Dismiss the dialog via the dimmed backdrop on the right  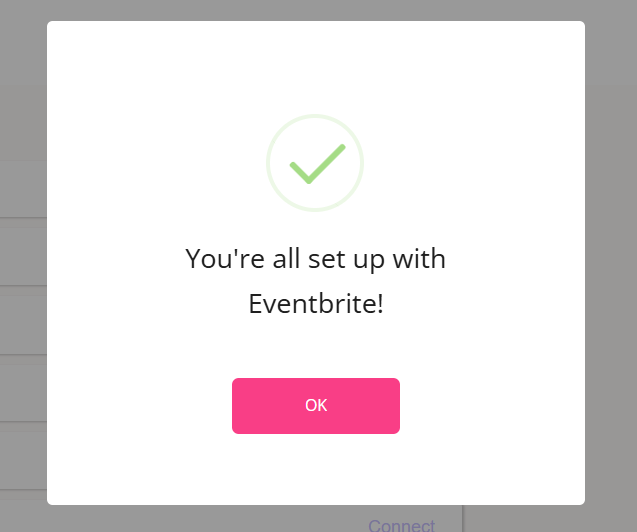click(x=611, y=264)
